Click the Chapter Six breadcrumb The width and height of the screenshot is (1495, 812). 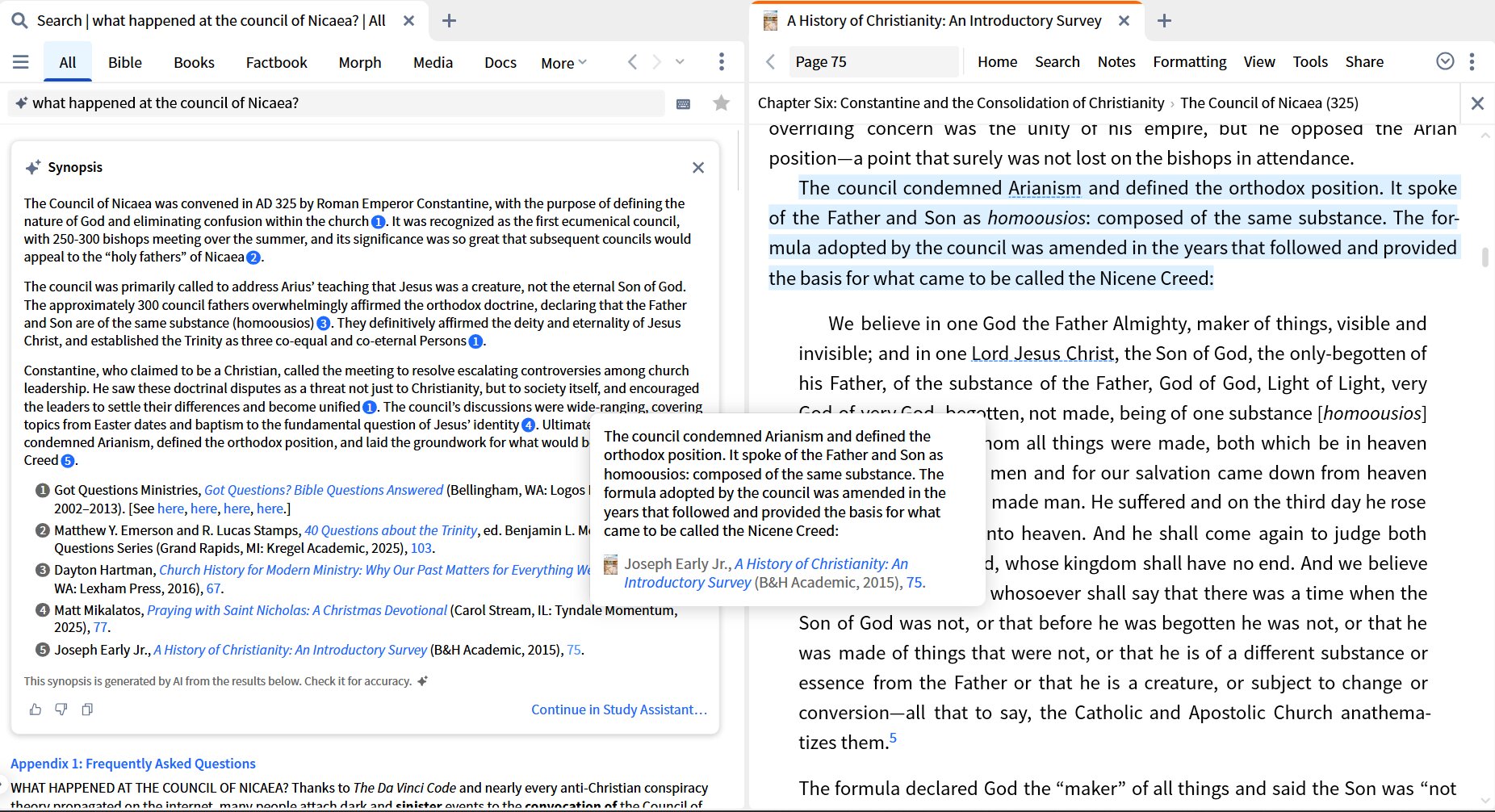[961, 103]
